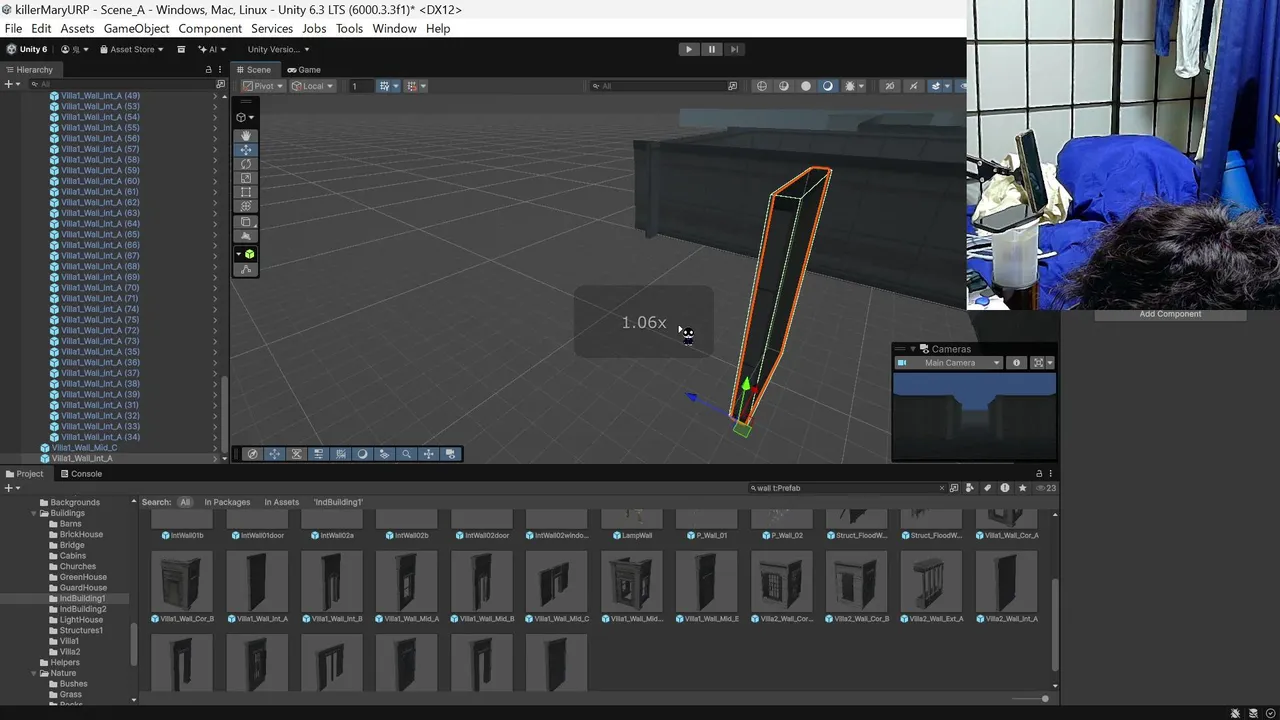Click the favorite star icon in Project panel
This screenshot has width=1280, height=720.
click(1022, 488)
